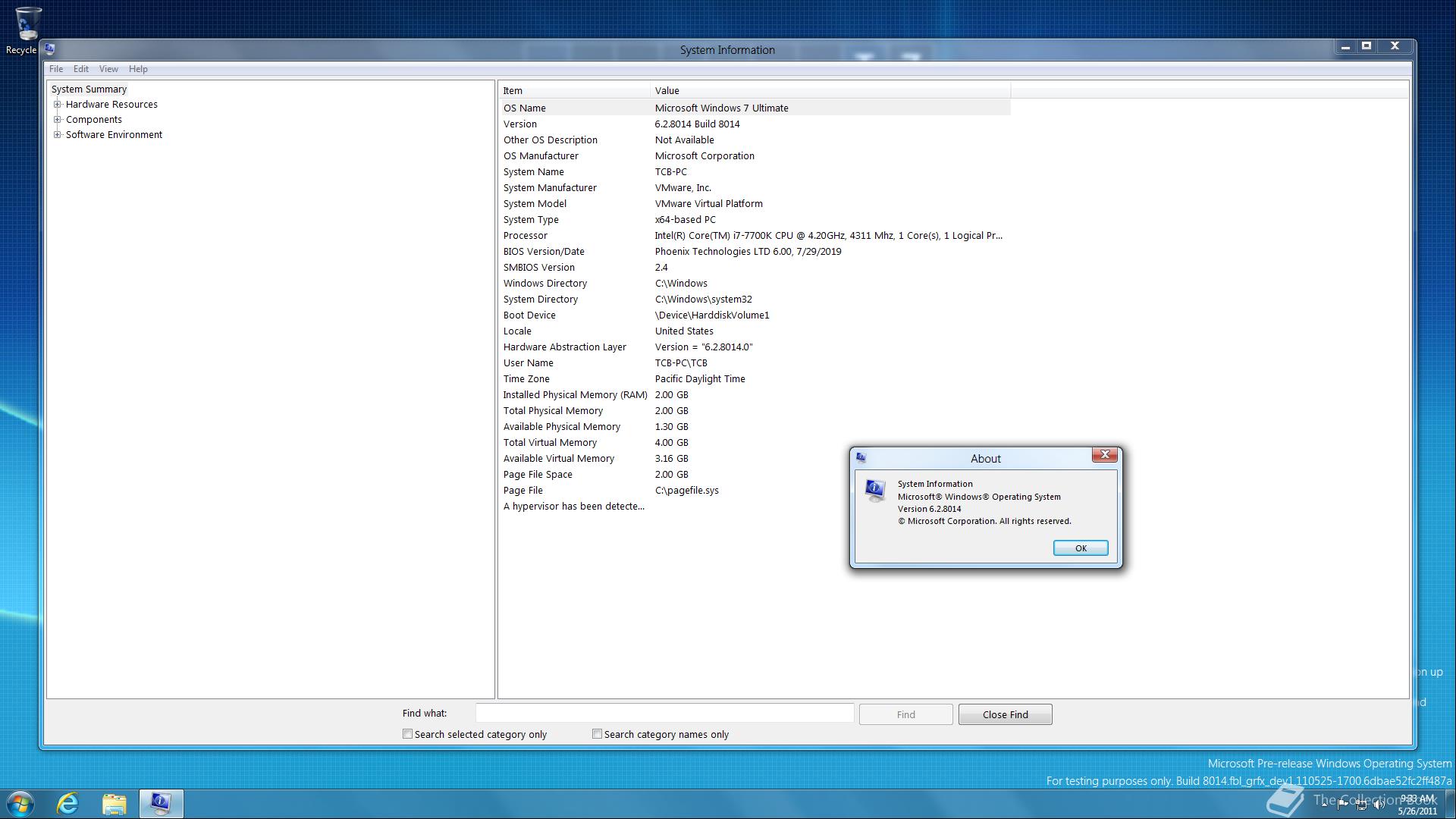Maximize the System Information window

point(1367,46)
